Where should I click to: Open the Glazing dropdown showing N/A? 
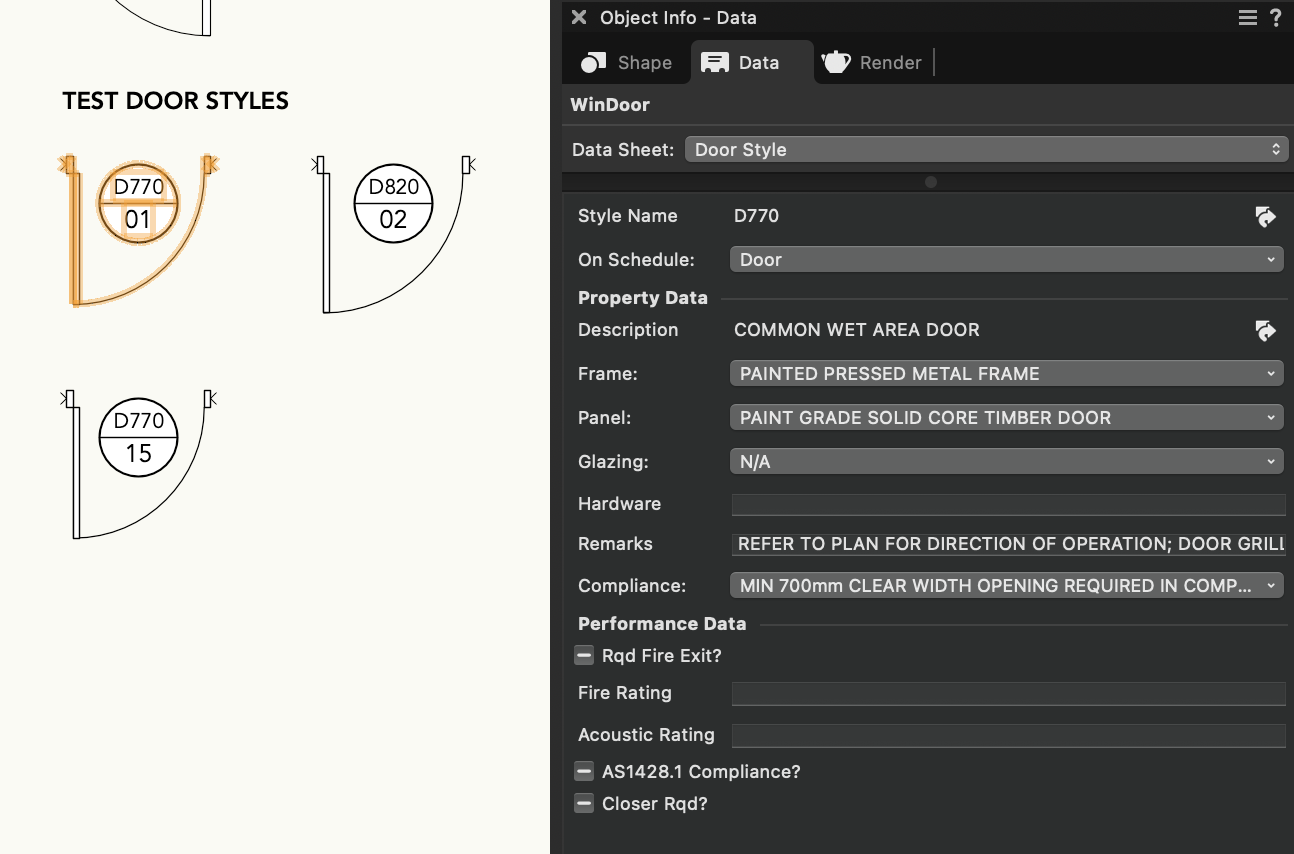coord(1006,462)
